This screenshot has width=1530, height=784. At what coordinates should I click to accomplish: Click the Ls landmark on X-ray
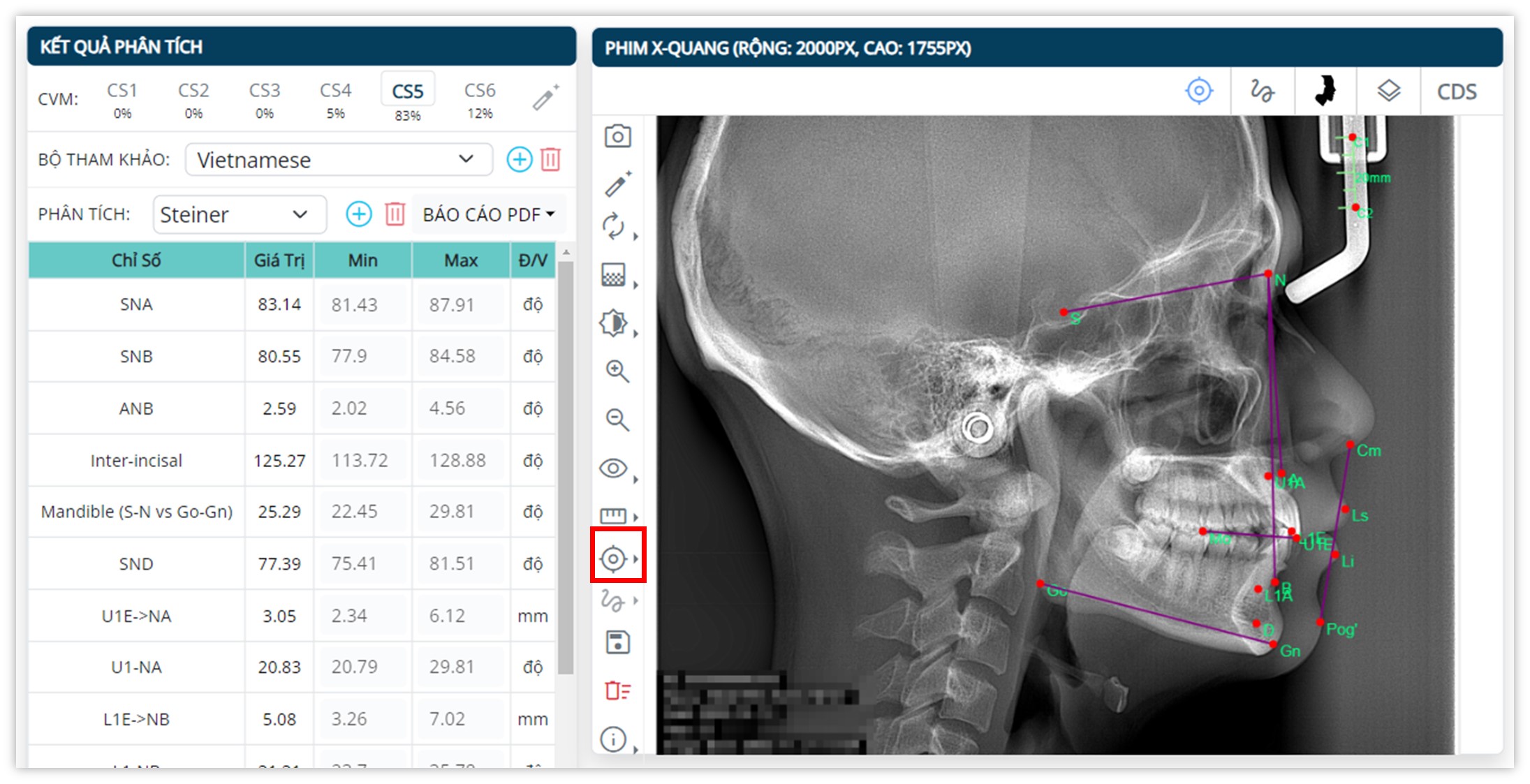pyautogui.click(x=1345, y=510)
